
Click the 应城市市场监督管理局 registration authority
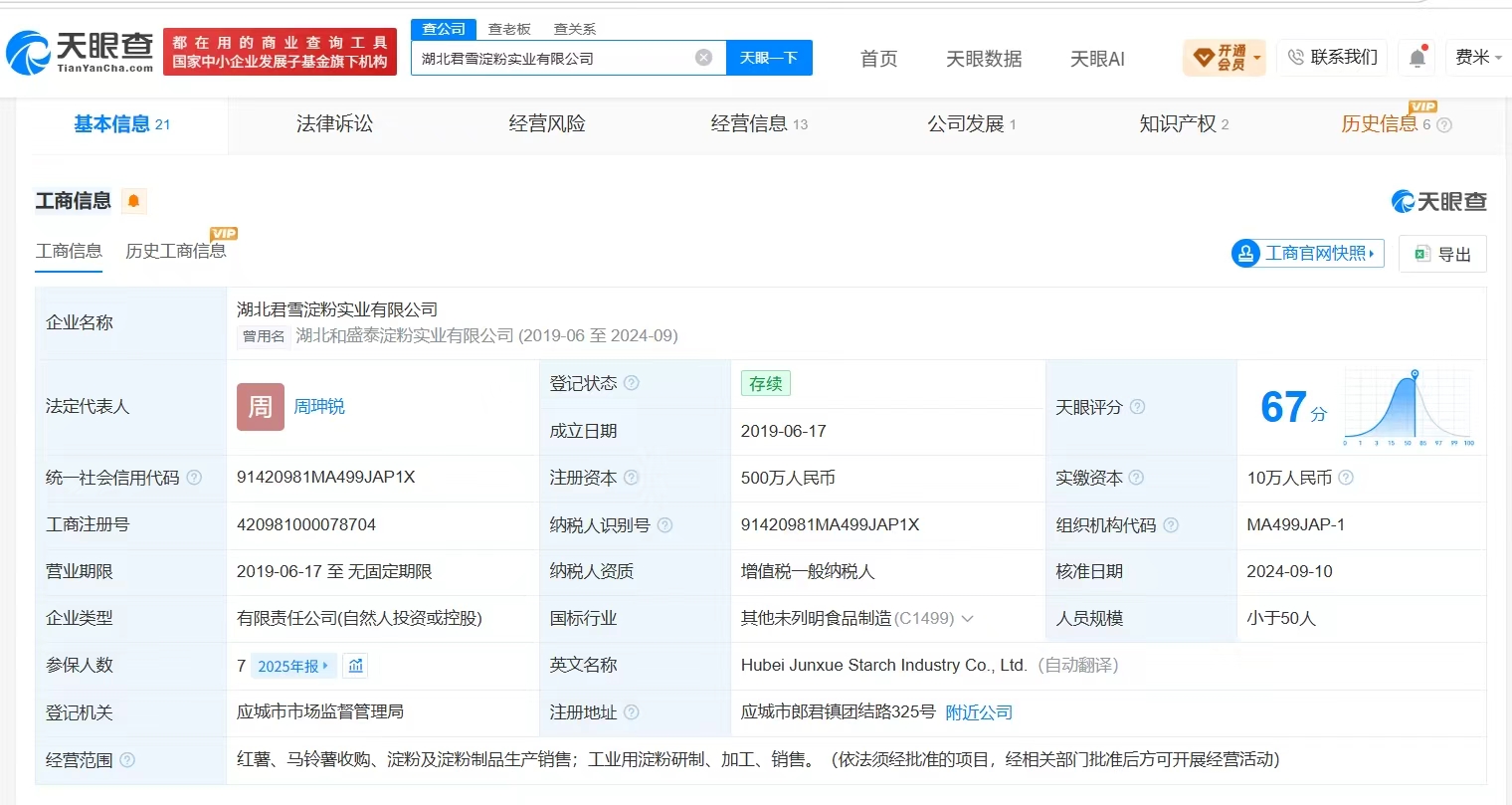pos(320,711)
